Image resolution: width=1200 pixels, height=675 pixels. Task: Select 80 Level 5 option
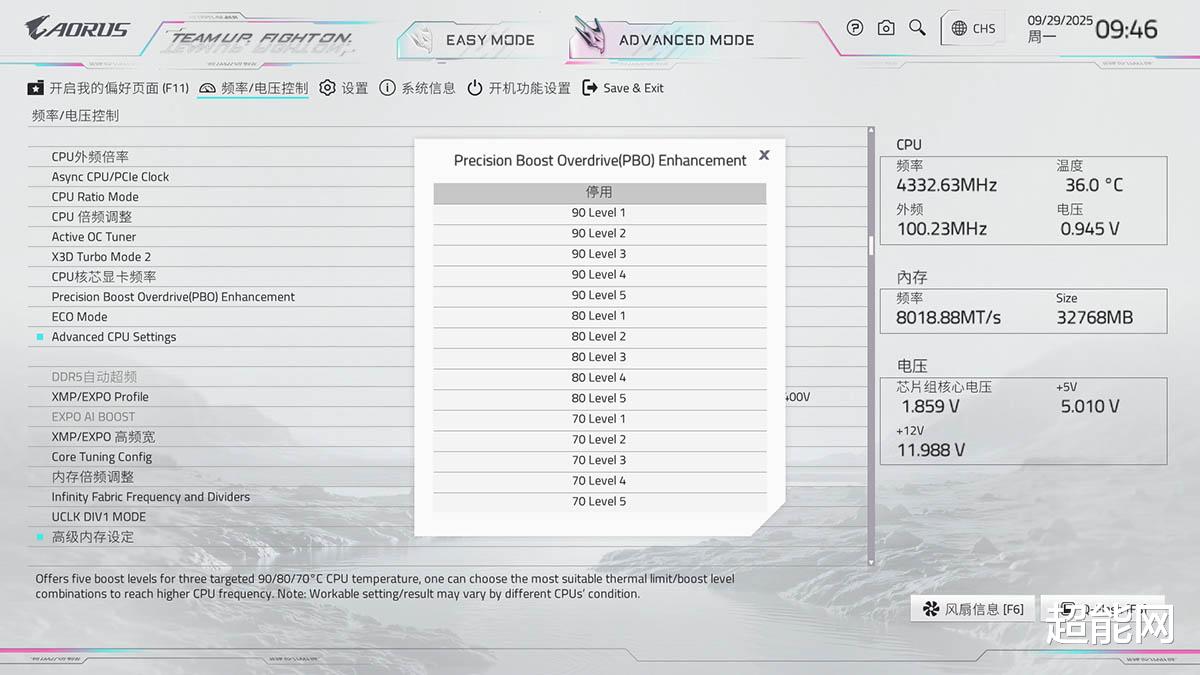tap(600, 399)
